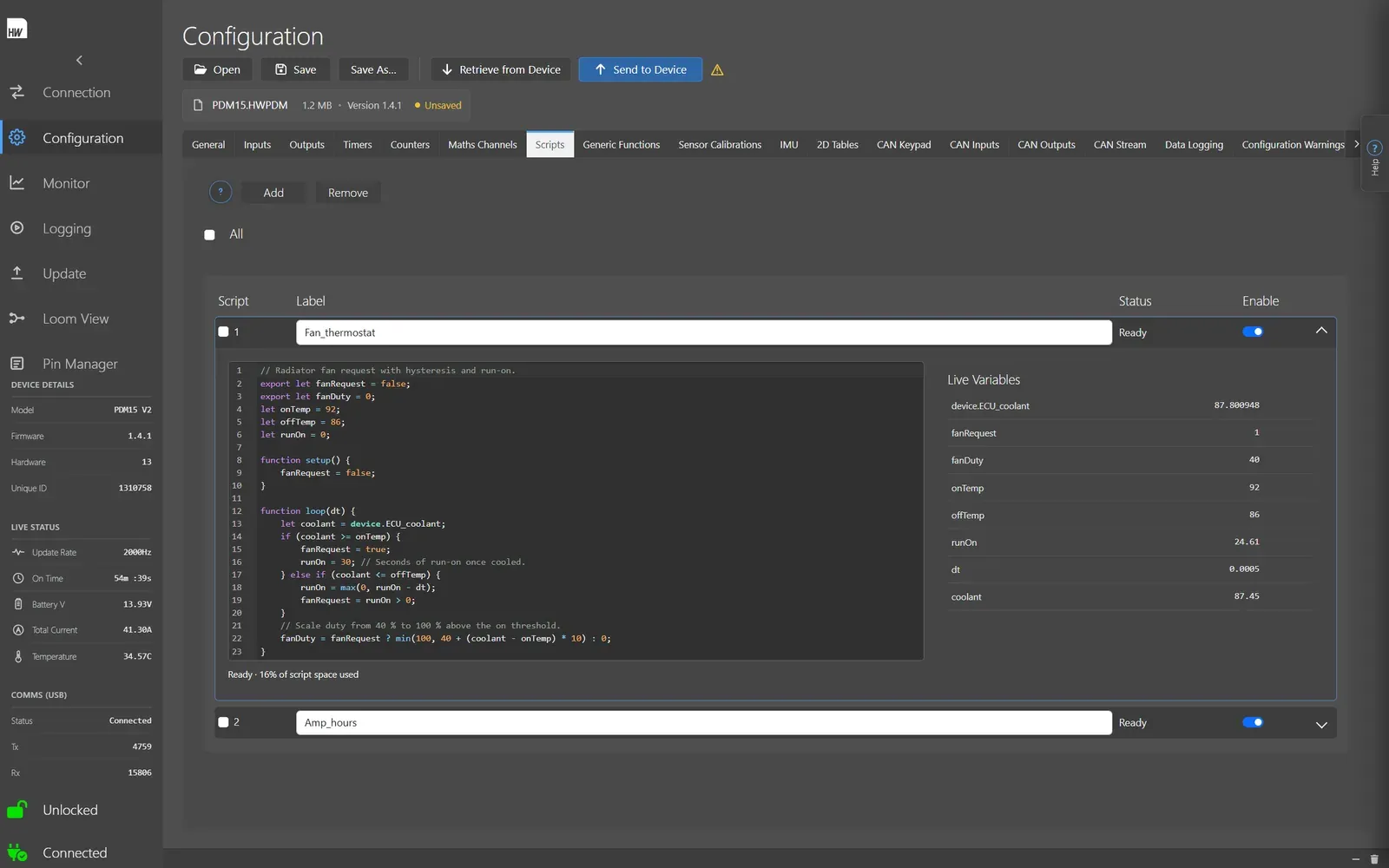Click the On Time clock icon

(x=18, y=578)
